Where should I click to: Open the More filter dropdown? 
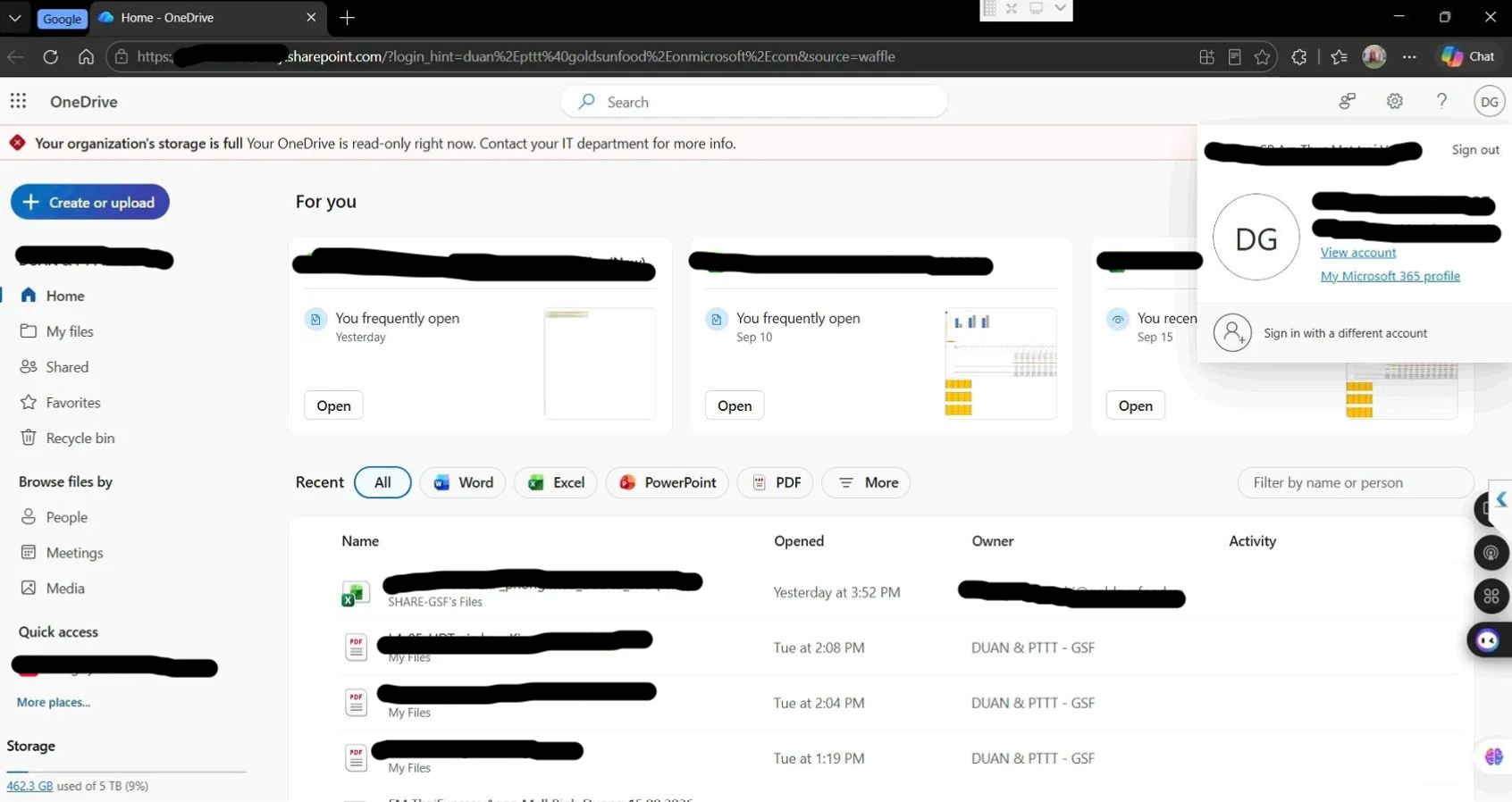pyautogui.click(x=866, y=482)
